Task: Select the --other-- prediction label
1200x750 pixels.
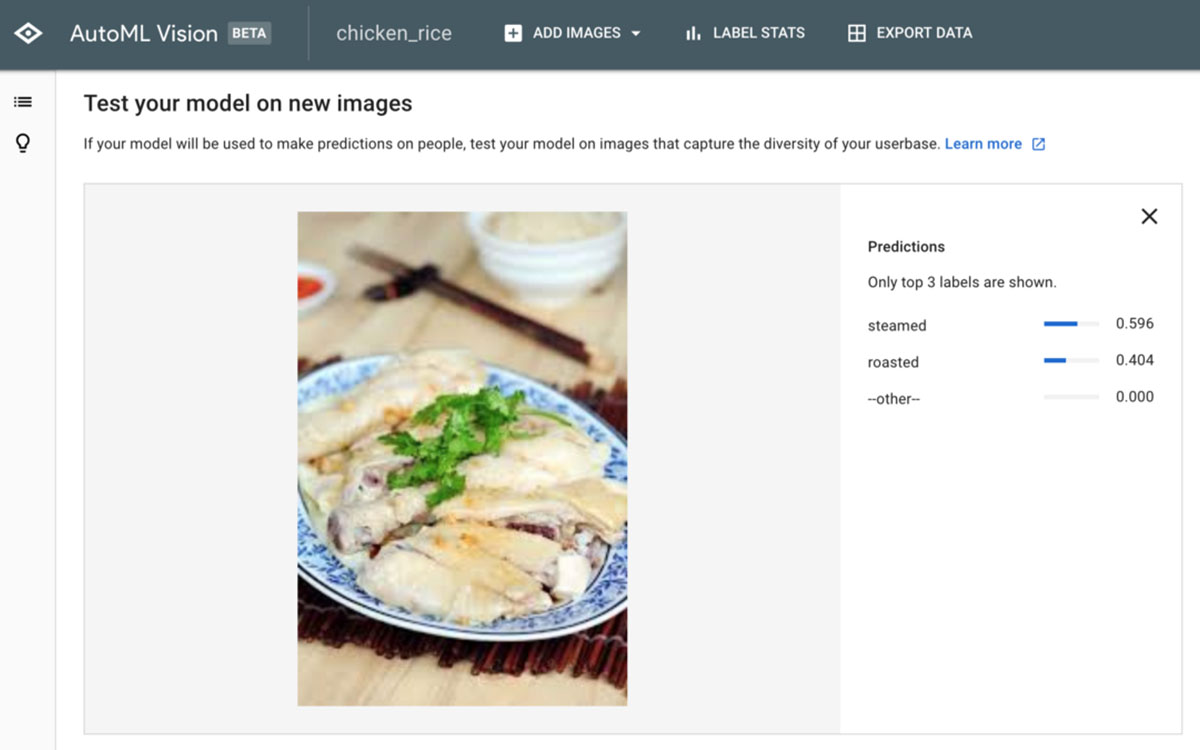Action: pos(893,399)
